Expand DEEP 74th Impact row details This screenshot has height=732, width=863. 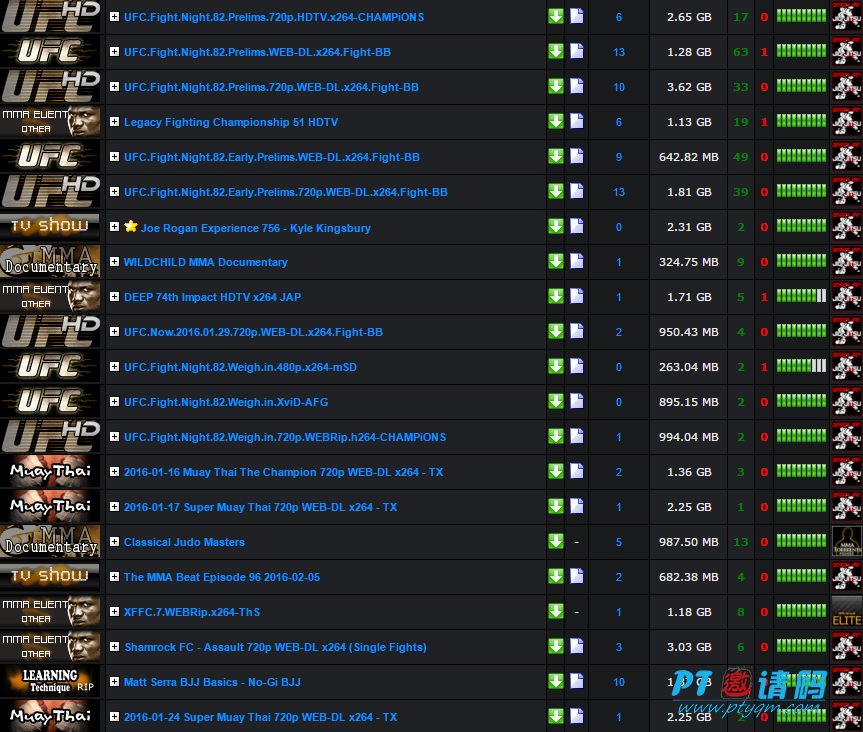point(114,297)
